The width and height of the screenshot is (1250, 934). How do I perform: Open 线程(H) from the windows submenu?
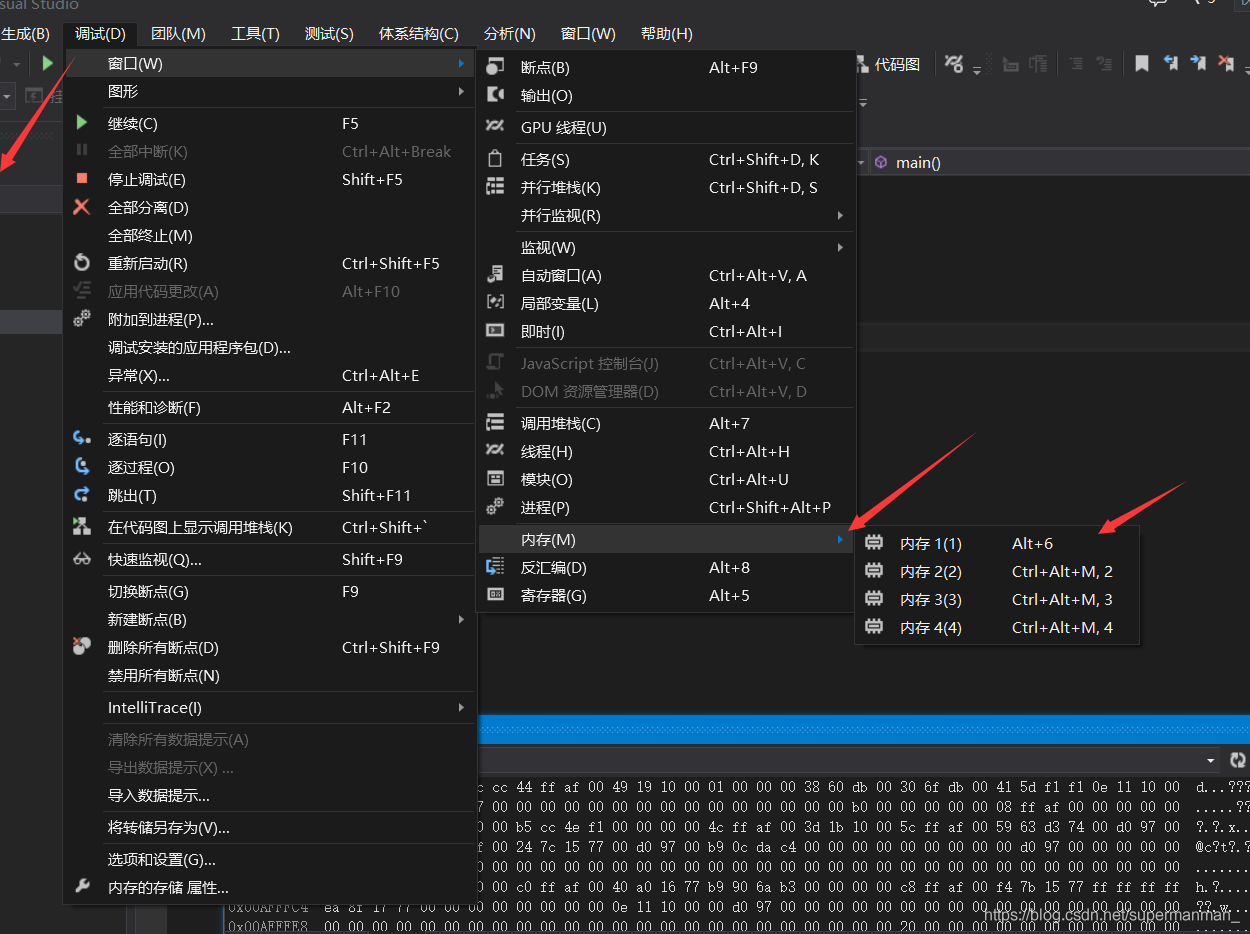coord(666,451)
